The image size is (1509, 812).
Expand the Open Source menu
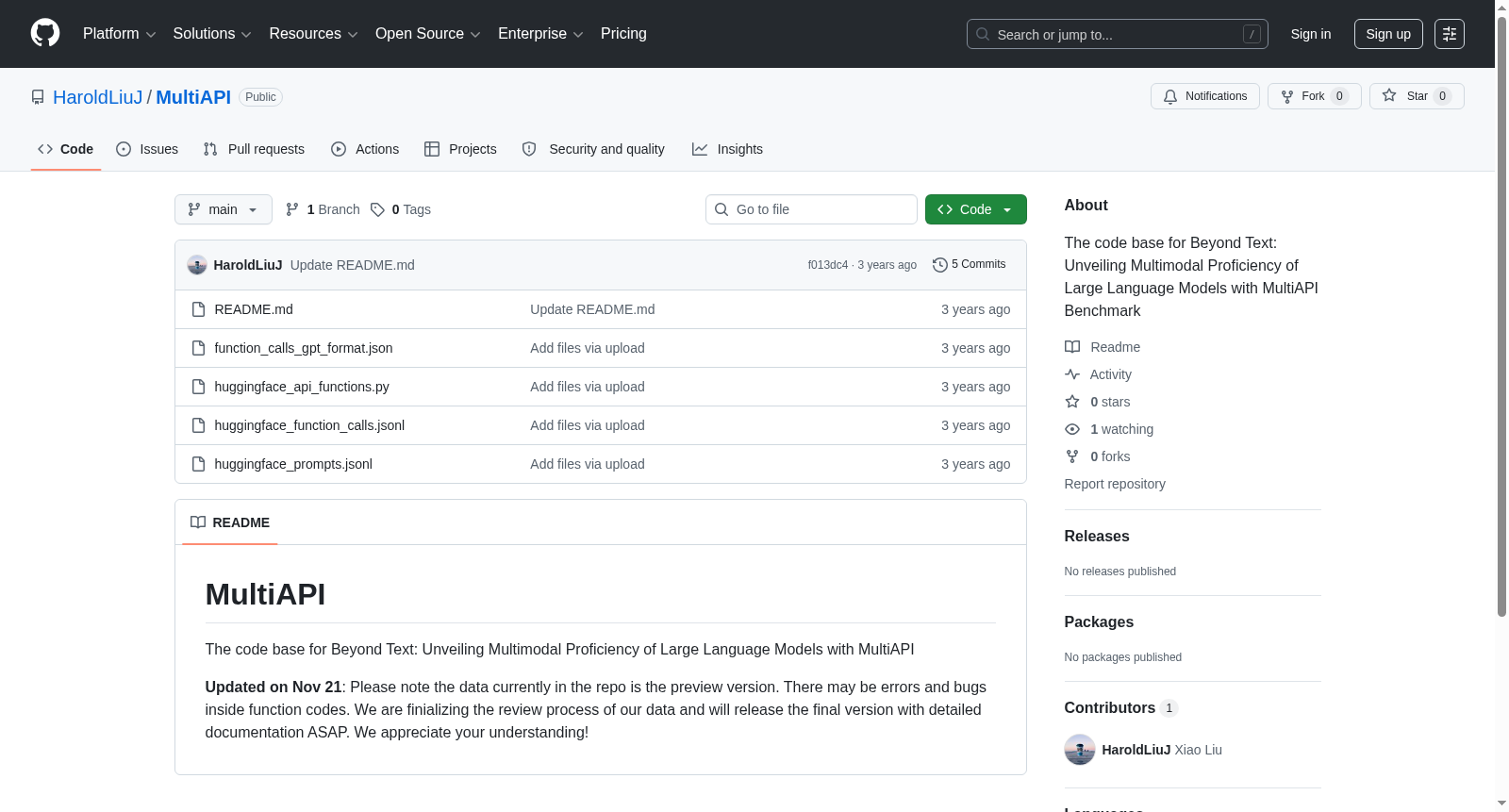pyautogui.click(x=428, y=34)
